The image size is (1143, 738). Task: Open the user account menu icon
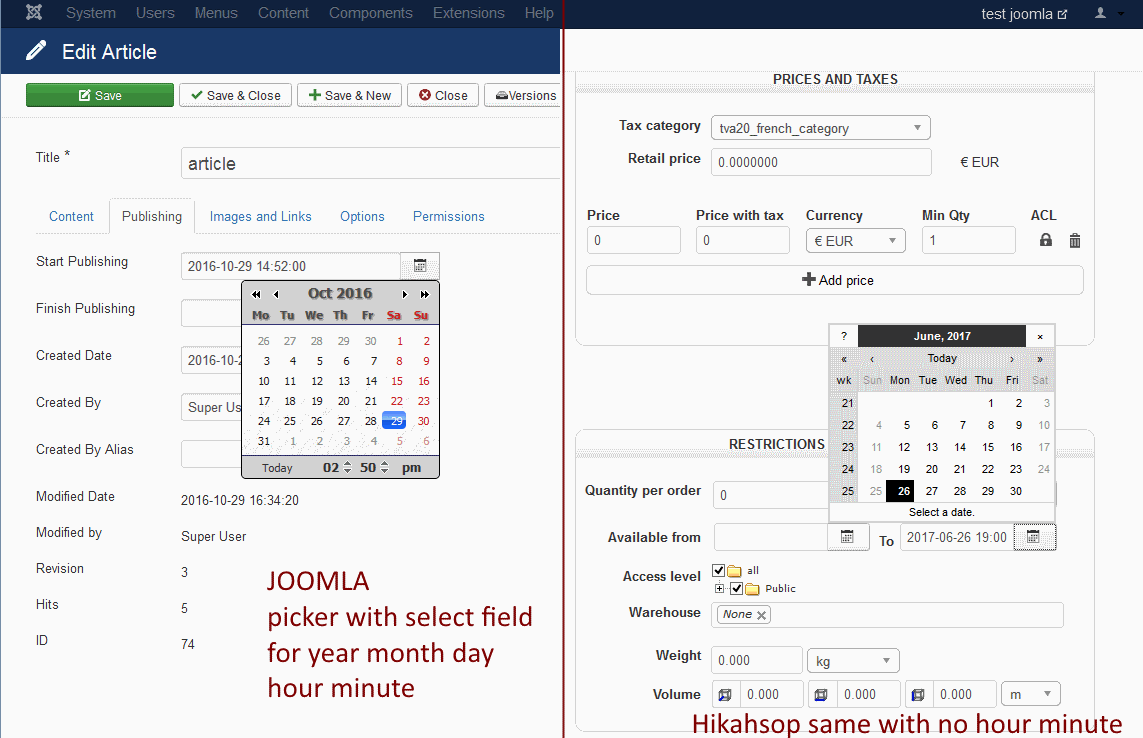point(1101,13)
